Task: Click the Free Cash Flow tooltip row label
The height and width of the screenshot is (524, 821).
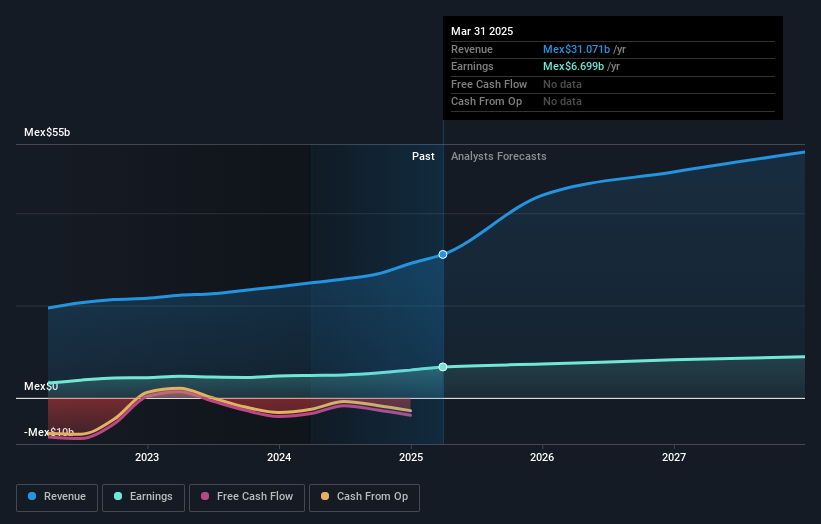Action: click(489, 84)
